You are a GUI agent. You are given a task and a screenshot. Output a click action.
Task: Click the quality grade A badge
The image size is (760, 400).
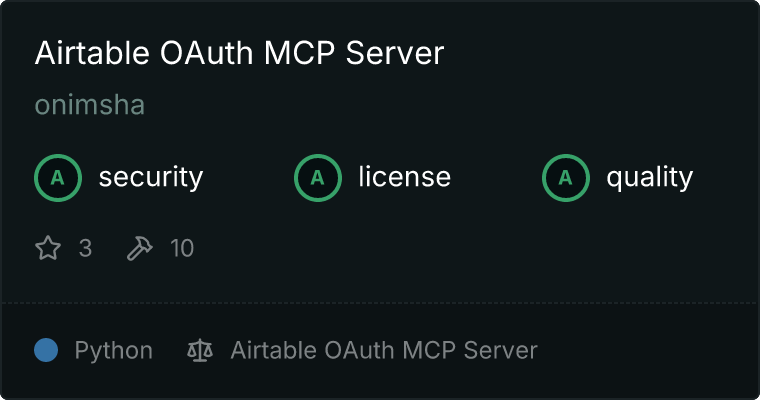(566, 177)
